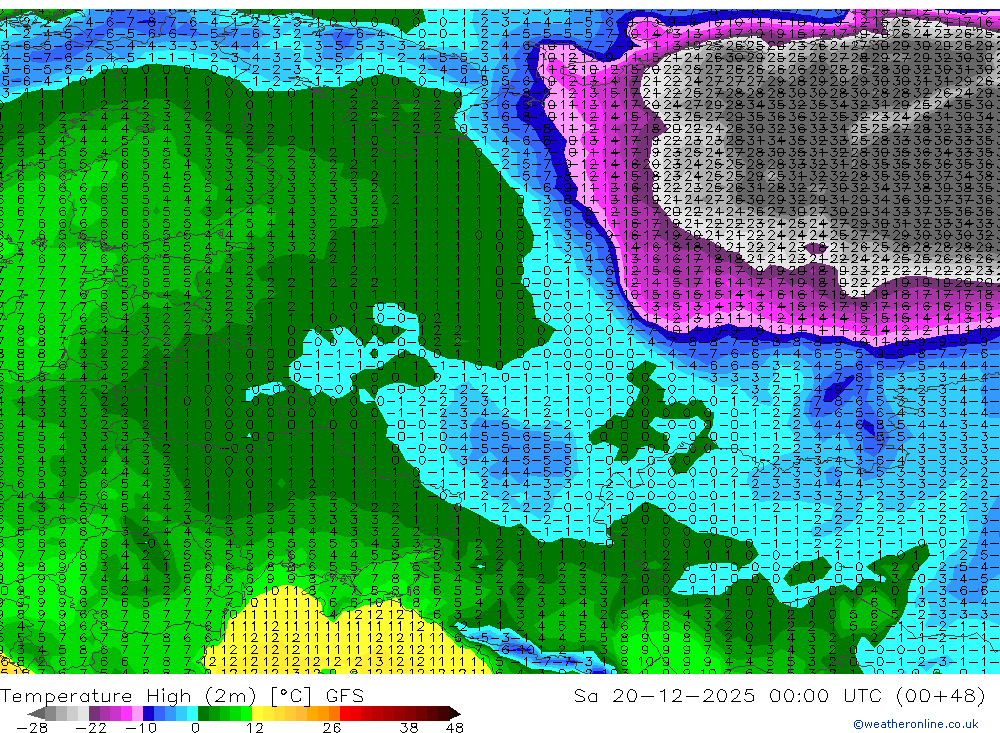Click the dark brown right arrow tip of legend
Image resolution: width=1000 pixels, height=733 pixels.
(x=455, y=714)
